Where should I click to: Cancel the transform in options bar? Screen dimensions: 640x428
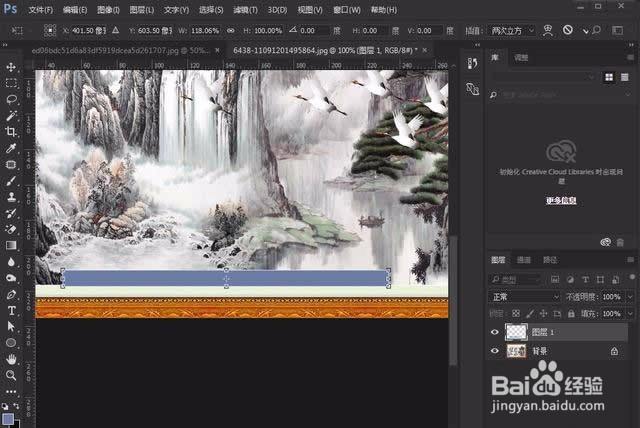click(x=567, y=30)
